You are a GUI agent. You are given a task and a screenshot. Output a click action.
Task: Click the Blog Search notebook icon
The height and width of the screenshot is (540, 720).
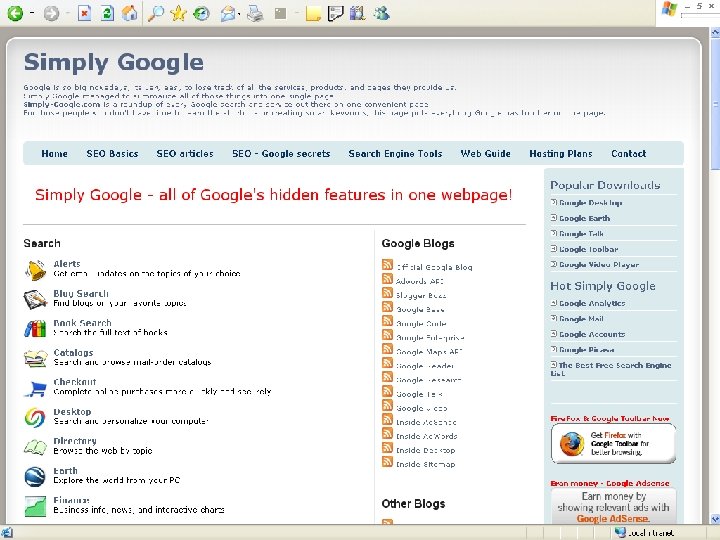point(35,299)
